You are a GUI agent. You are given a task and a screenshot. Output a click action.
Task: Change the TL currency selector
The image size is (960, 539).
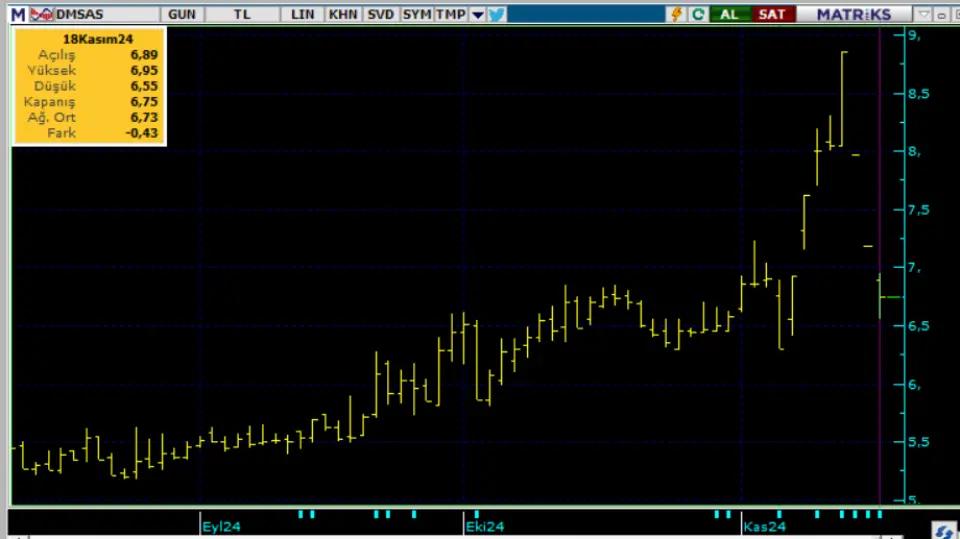point(242,14)
